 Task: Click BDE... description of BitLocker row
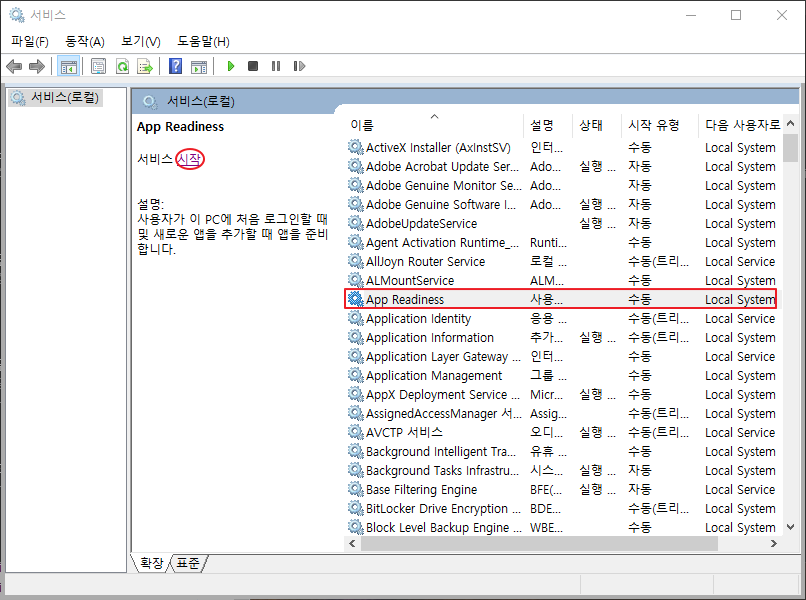545,508
